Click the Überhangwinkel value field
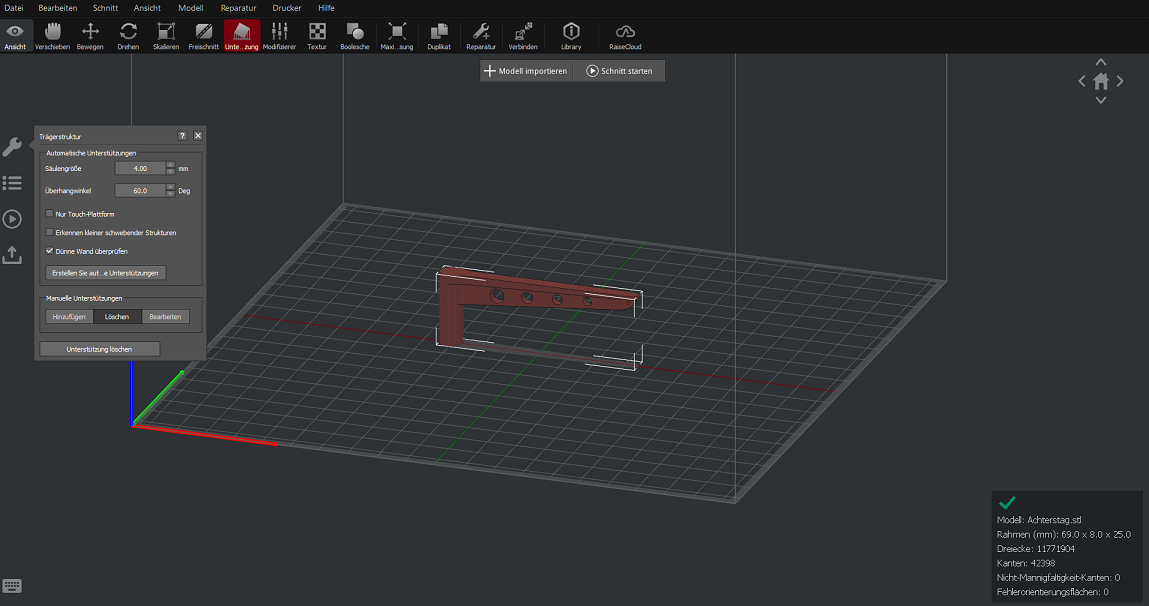Image resolution: width=1149 pixels, height=606 pixels. click(139, 190)
